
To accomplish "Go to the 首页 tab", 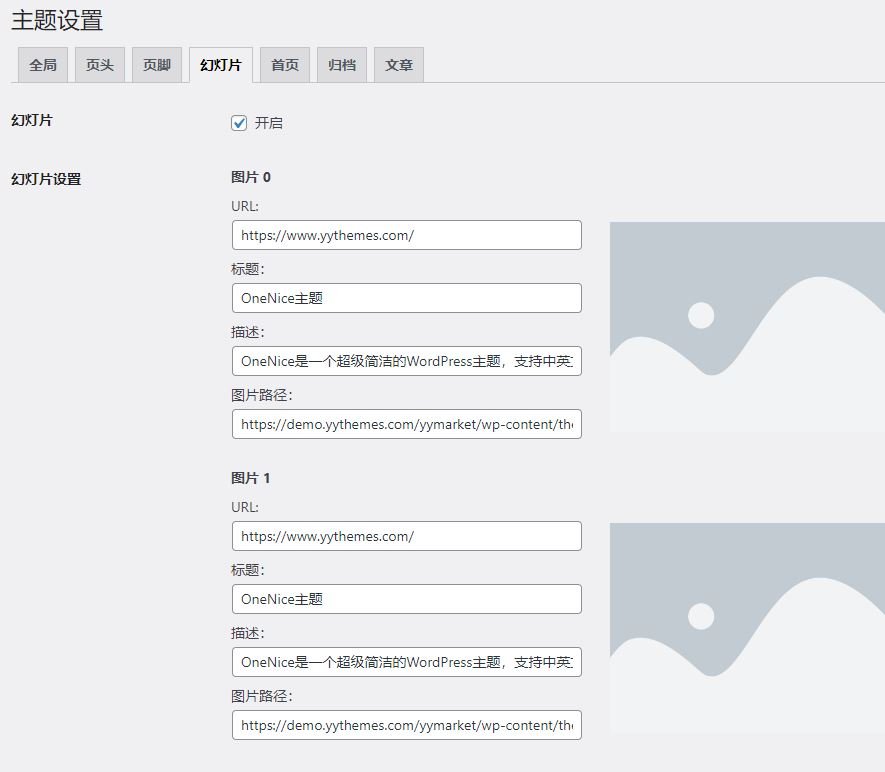I will 285,65.
